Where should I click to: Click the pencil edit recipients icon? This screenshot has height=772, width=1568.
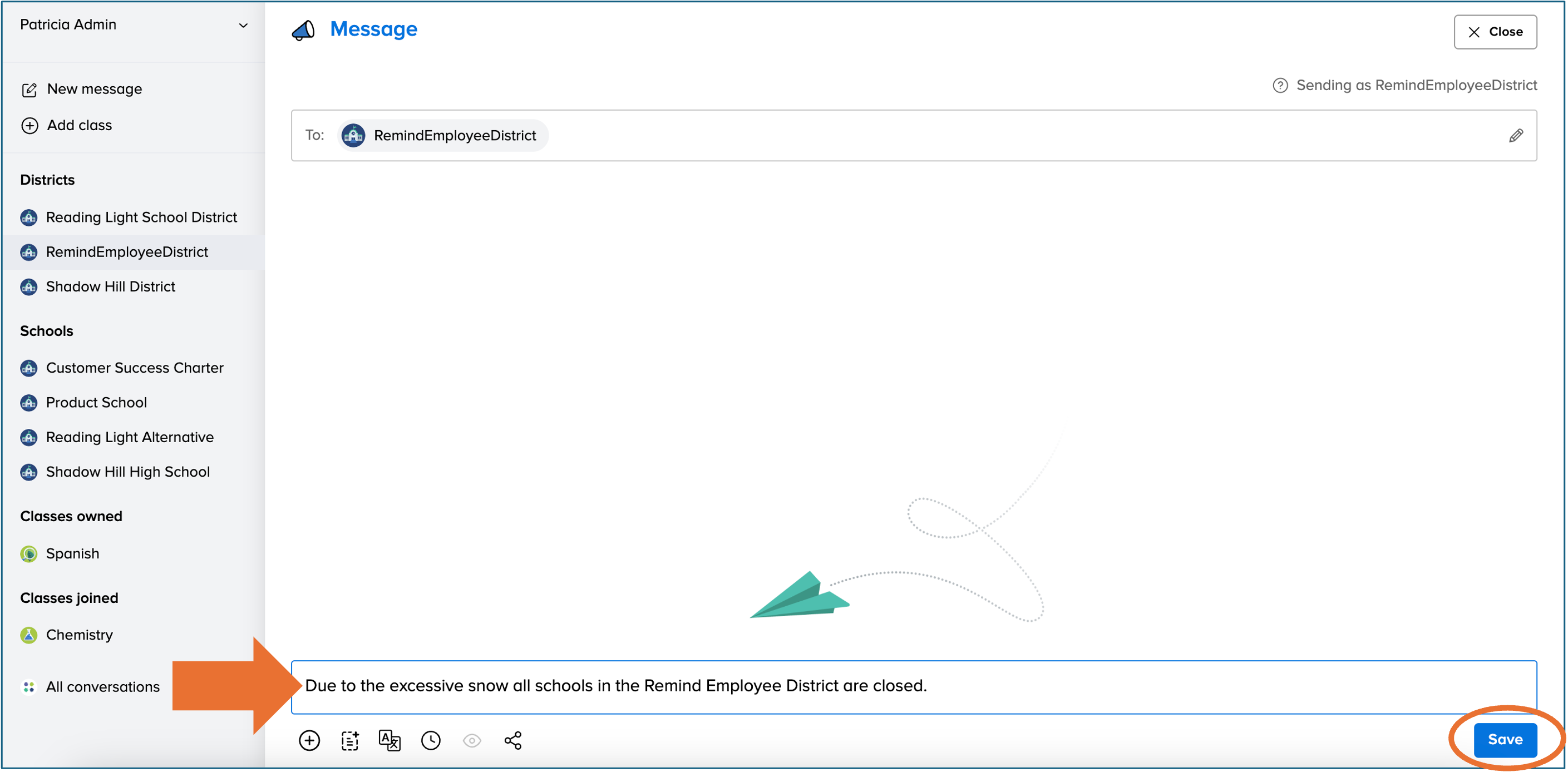[x=1516, y=135]
